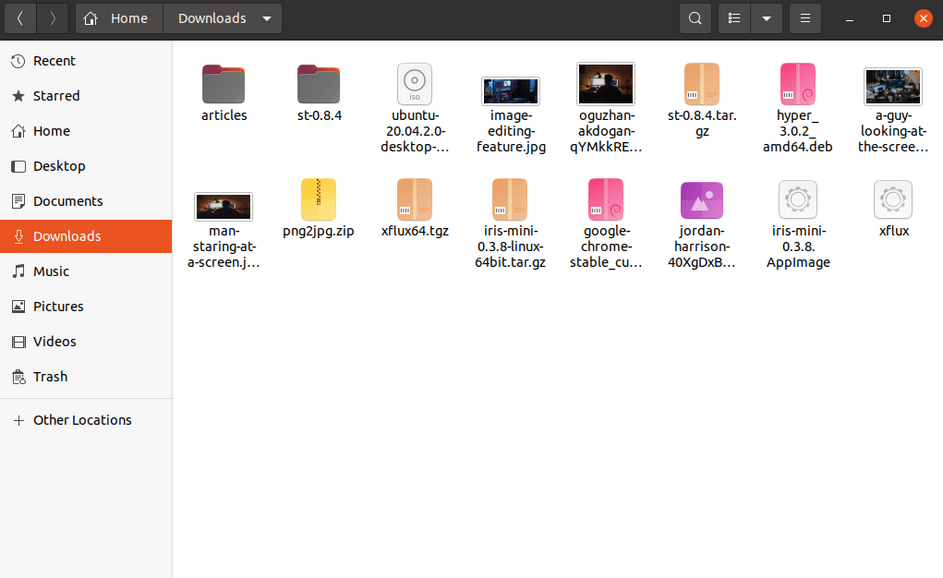The height and width of the screenshot is (578, 943).
Task: Select the iris-mini-0.3.8-linux-64bit.tar.gz icon
Action: coord(510,200)
